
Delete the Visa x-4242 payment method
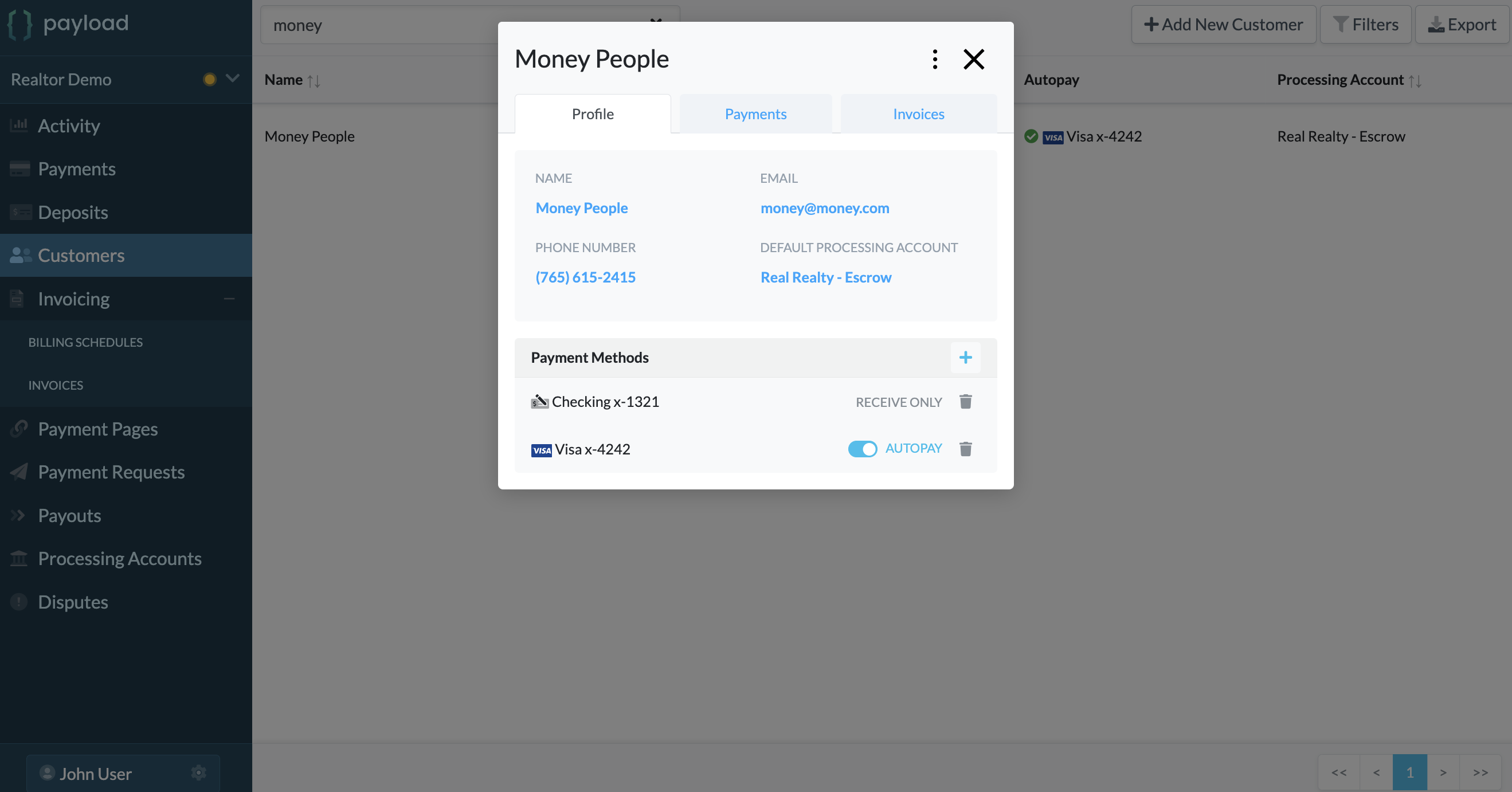click(965, 449)
